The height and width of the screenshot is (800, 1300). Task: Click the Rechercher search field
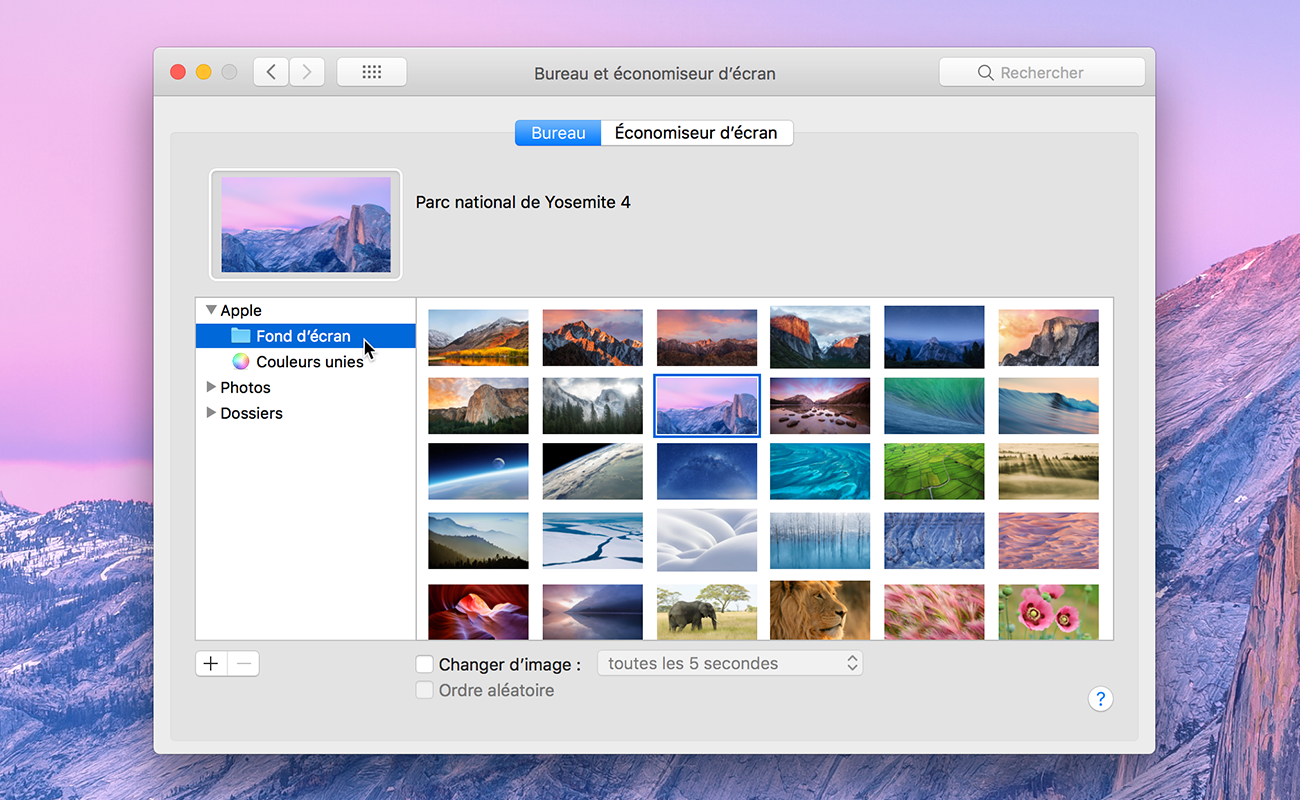[1042, 73]
